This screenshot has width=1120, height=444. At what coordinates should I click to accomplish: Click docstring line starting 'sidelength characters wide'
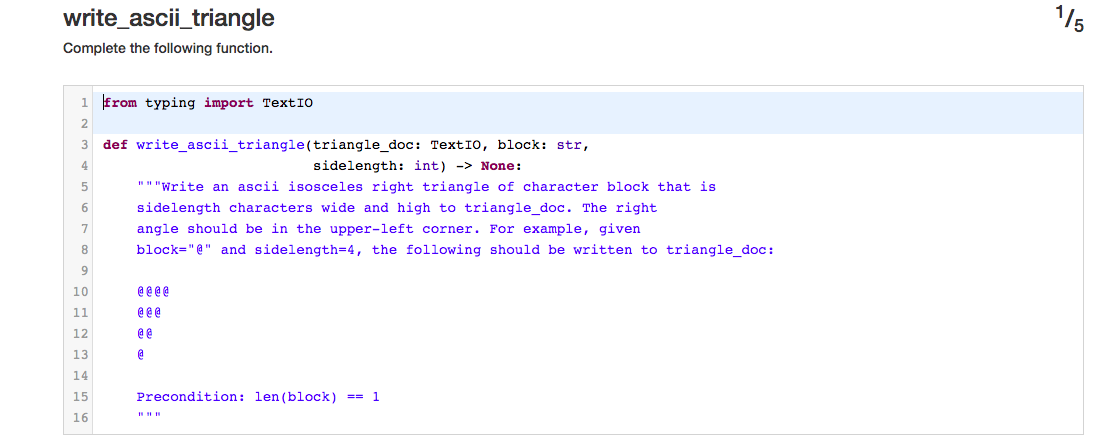tap(396, 208)
